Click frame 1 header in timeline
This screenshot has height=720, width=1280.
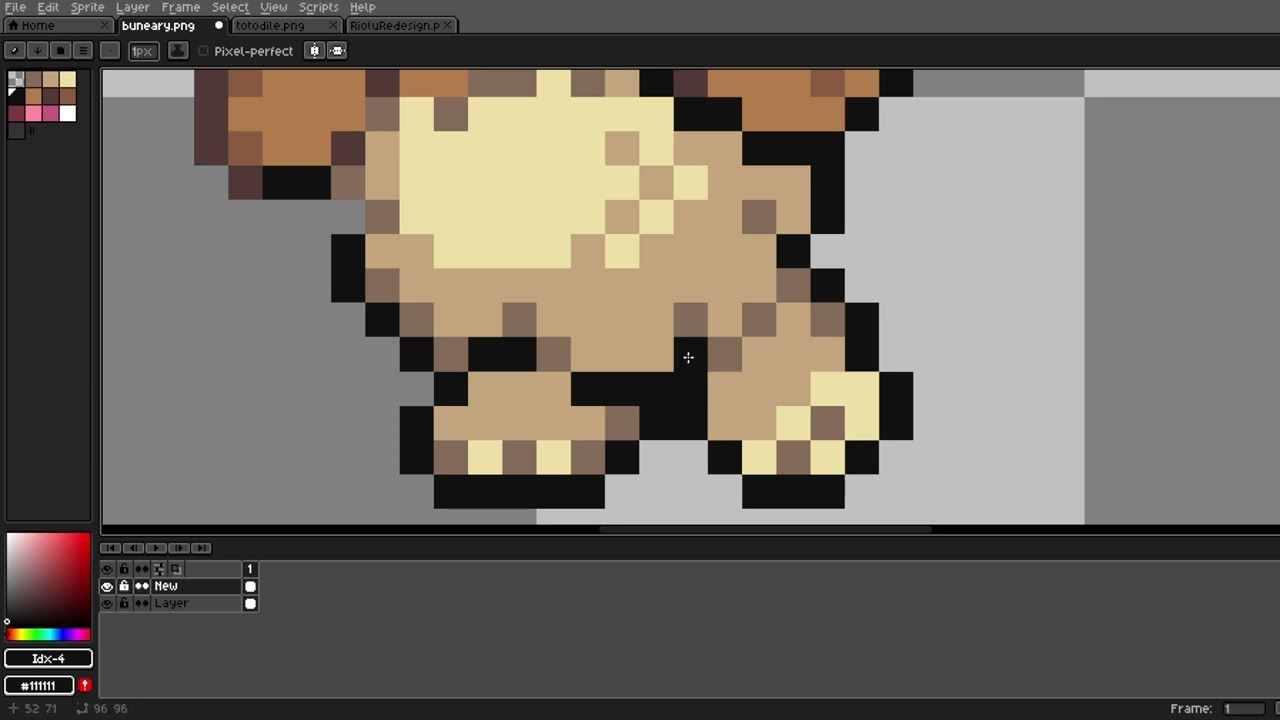(x=250, y=569)
